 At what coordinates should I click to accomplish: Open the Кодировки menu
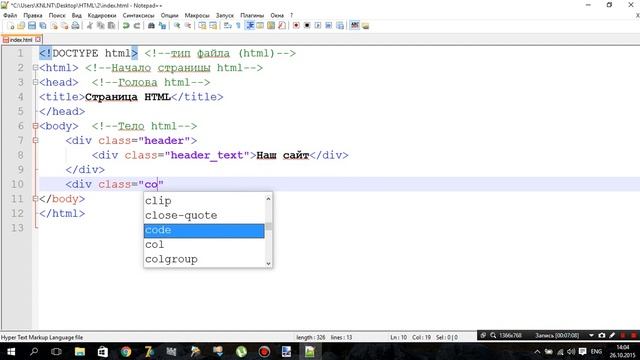[102, 15]
